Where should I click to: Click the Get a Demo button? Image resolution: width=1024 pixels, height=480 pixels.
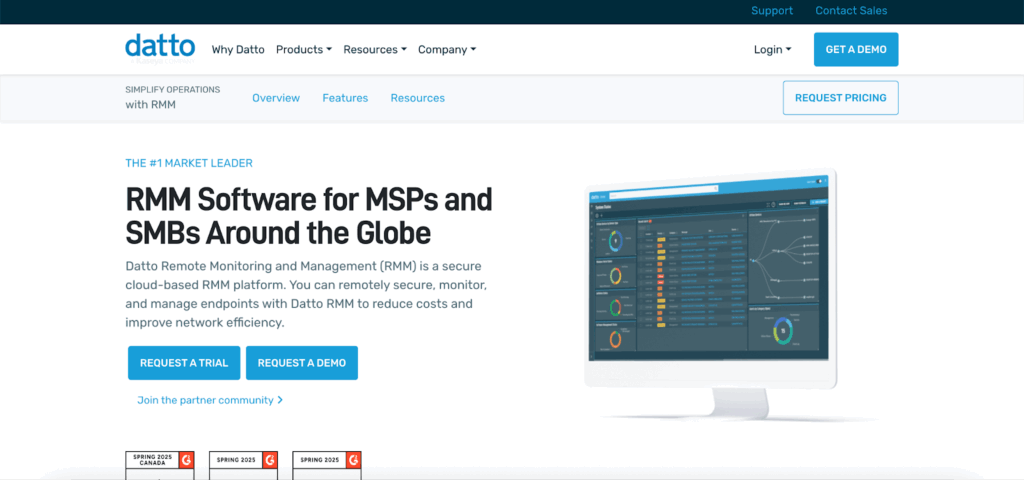pos(855,50)
